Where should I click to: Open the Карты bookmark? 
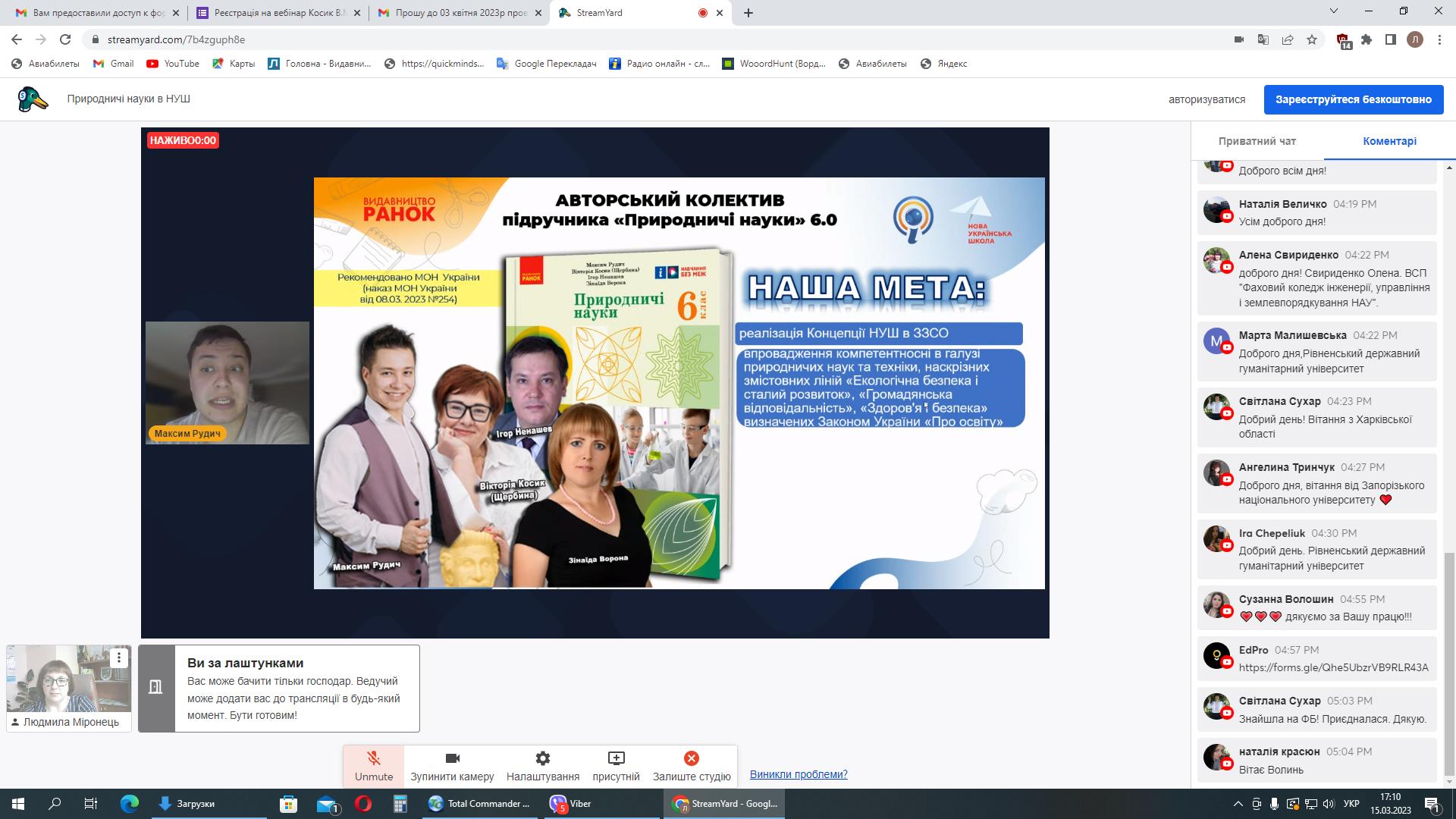pyautogui.click(x=234, y=64)
